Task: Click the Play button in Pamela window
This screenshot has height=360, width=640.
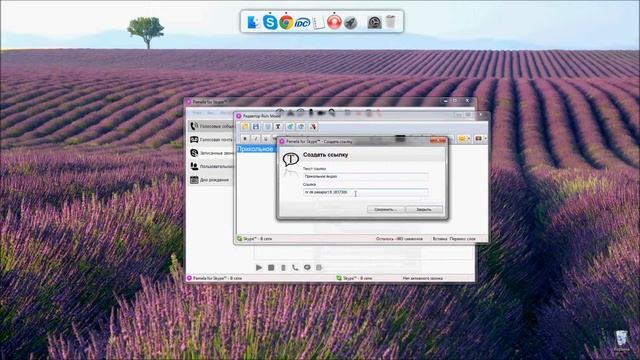Action: [x=259, y=267]
